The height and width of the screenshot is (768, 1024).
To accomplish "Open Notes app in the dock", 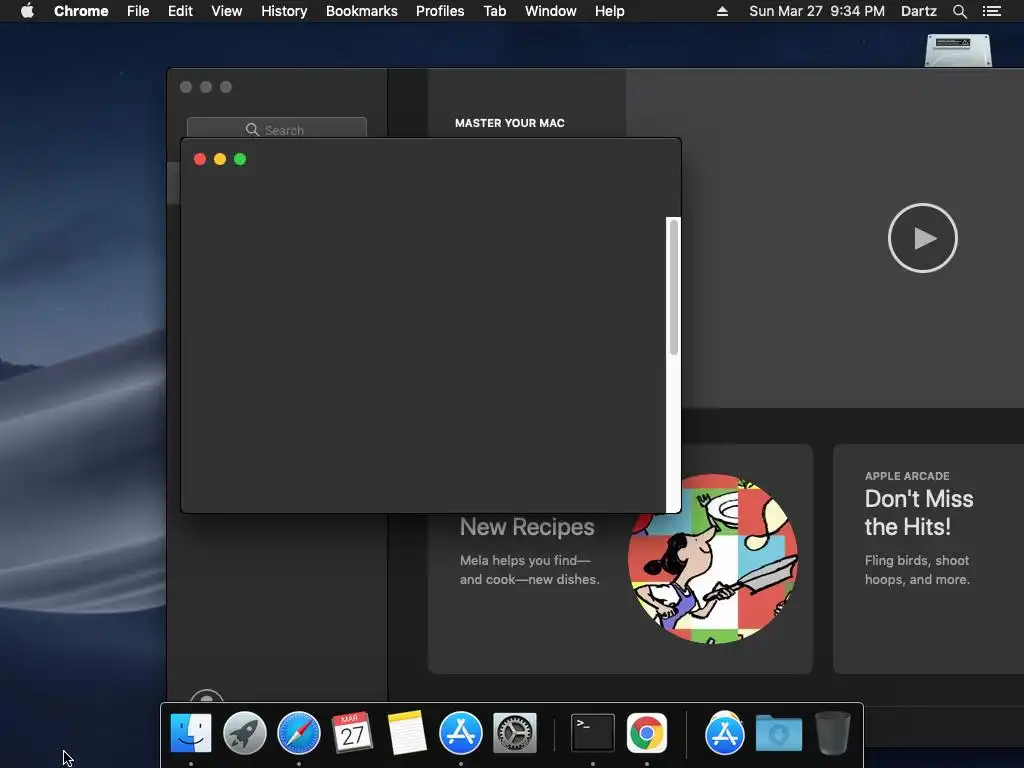I will (x=406, y=733).
